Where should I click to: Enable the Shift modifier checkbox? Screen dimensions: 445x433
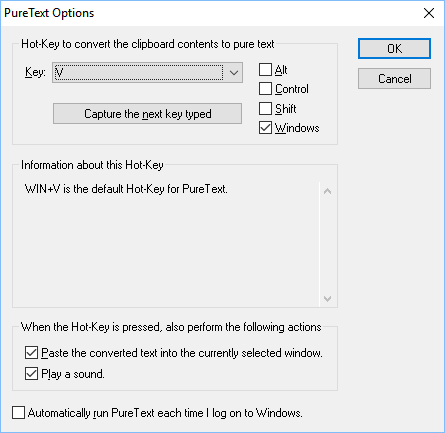(265, 108)
